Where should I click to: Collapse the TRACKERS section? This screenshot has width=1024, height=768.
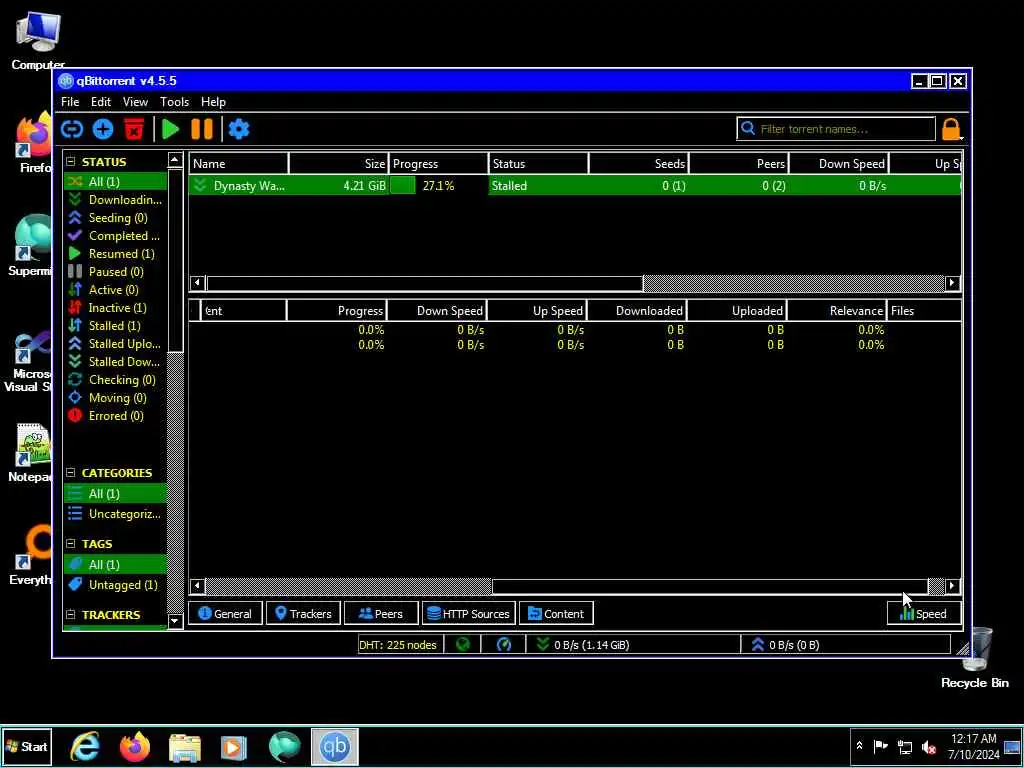(71, 615)
